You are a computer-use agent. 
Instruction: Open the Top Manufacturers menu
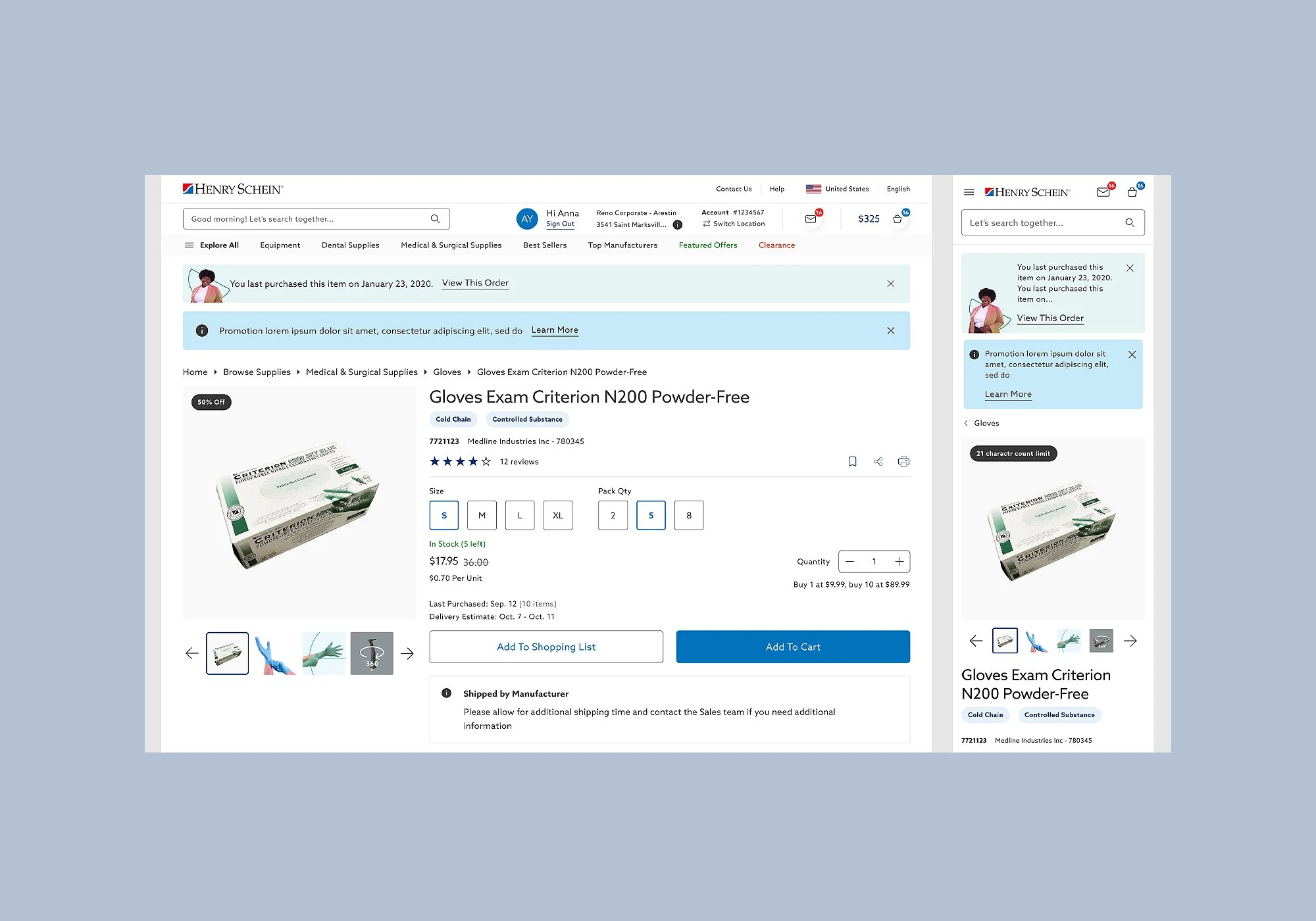tap(623, 245)
